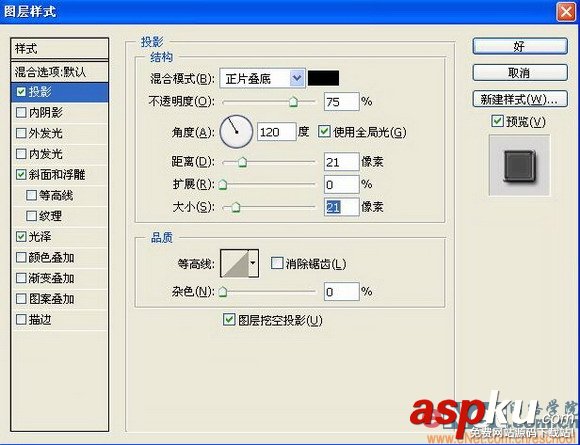Viewport: 580px width, 445px height.
Task: Toggle 使用全局光 checkbox
Action: pyautogui.click(x=324, y=132)
